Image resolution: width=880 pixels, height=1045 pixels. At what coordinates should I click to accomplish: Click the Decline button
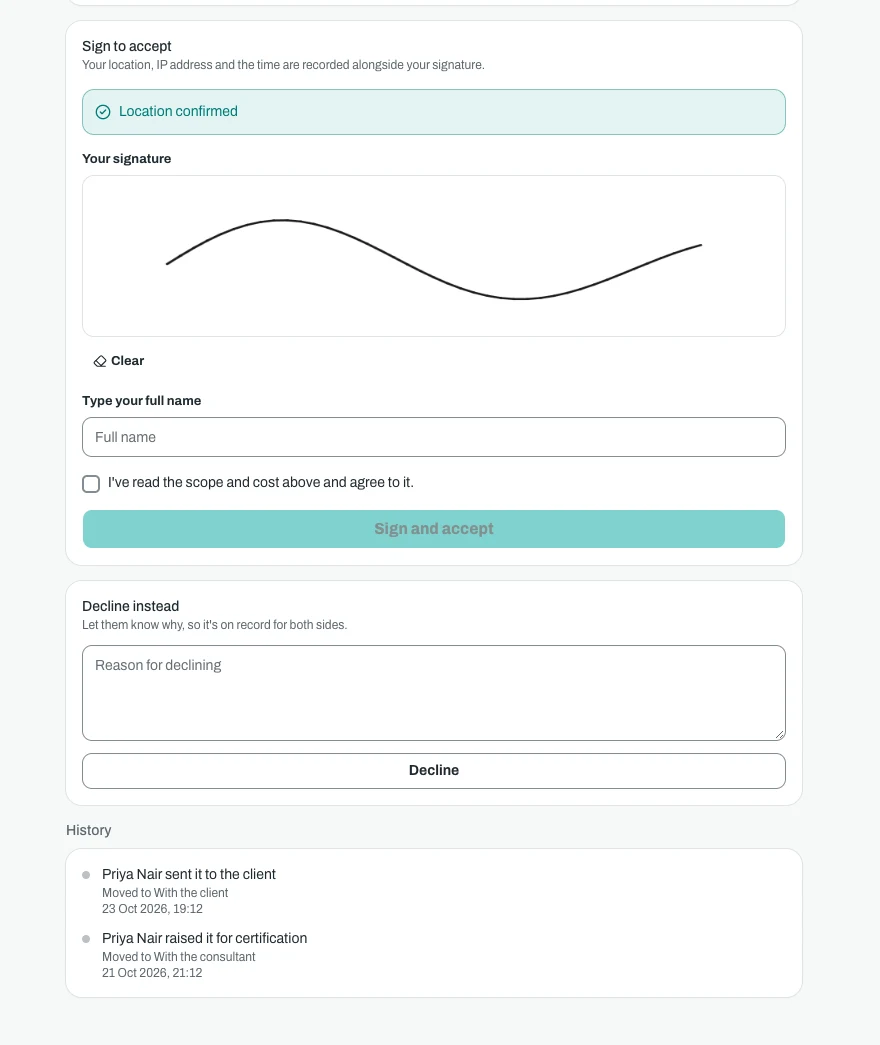(x=434, y=771)
